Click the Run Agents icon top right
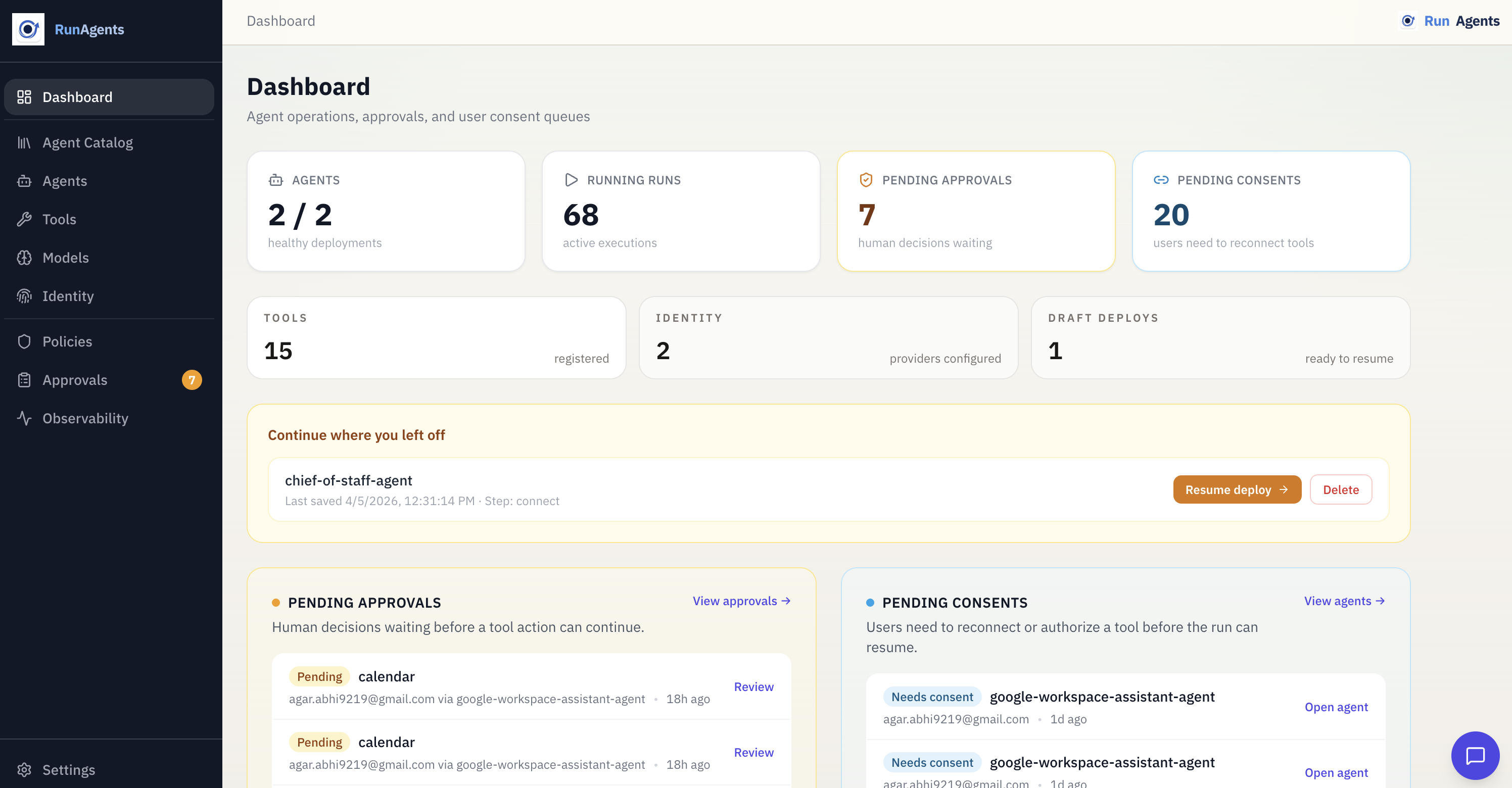The image size is (1512, 788). [x=1408, y=21]
